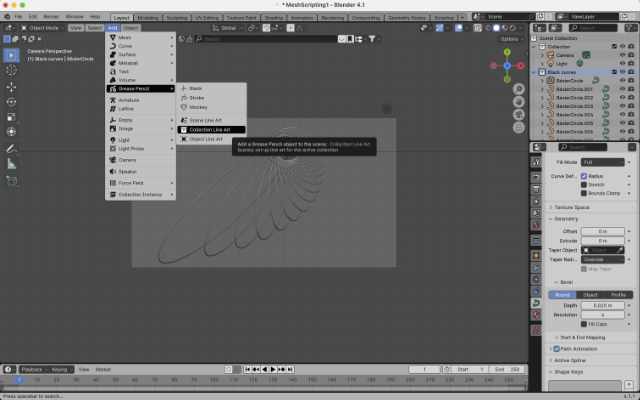The width and height of the screenshot is (640, 400).
Task: Click the eyedropper in Taper Object field
Action: click(x=620, y=250)
